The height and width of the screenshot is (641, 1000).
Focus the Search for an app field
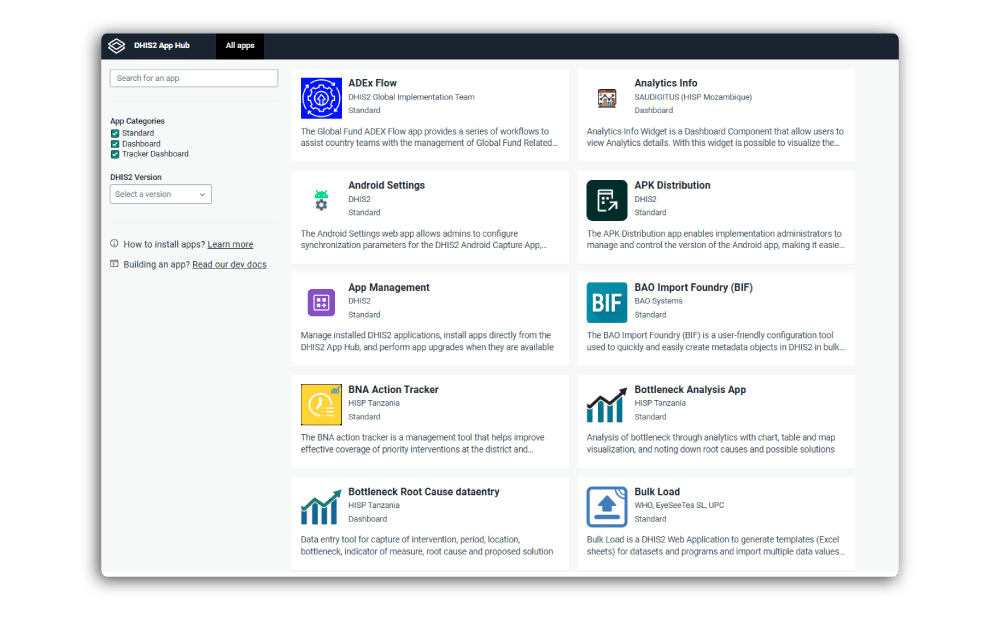point(194,78)
